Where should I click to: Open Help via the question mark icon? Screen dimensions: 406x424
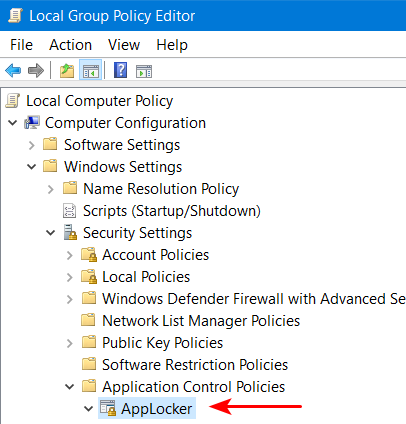point(120,70)
